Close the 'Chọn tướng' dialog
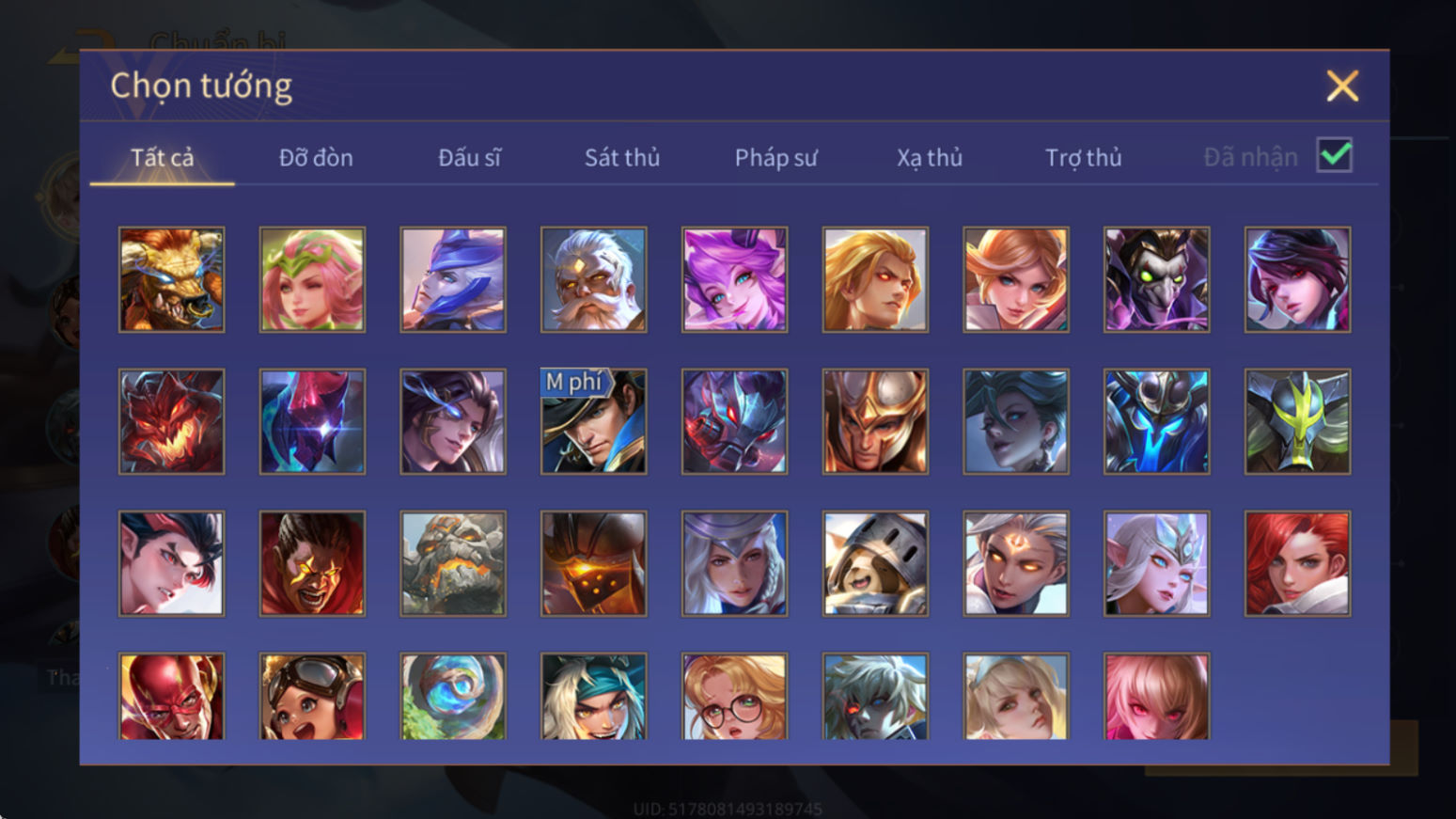 (x=1342, y=86)
